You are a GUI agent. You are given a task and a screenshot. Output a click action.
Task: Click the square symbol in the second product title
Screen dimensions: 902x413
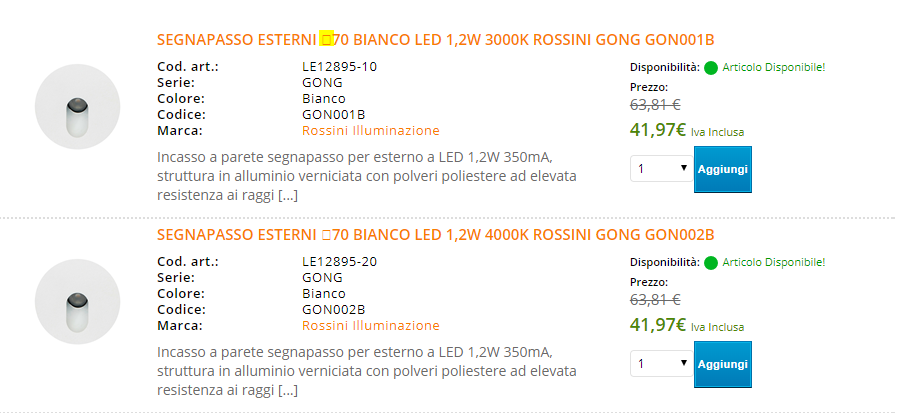pos(327,235)
